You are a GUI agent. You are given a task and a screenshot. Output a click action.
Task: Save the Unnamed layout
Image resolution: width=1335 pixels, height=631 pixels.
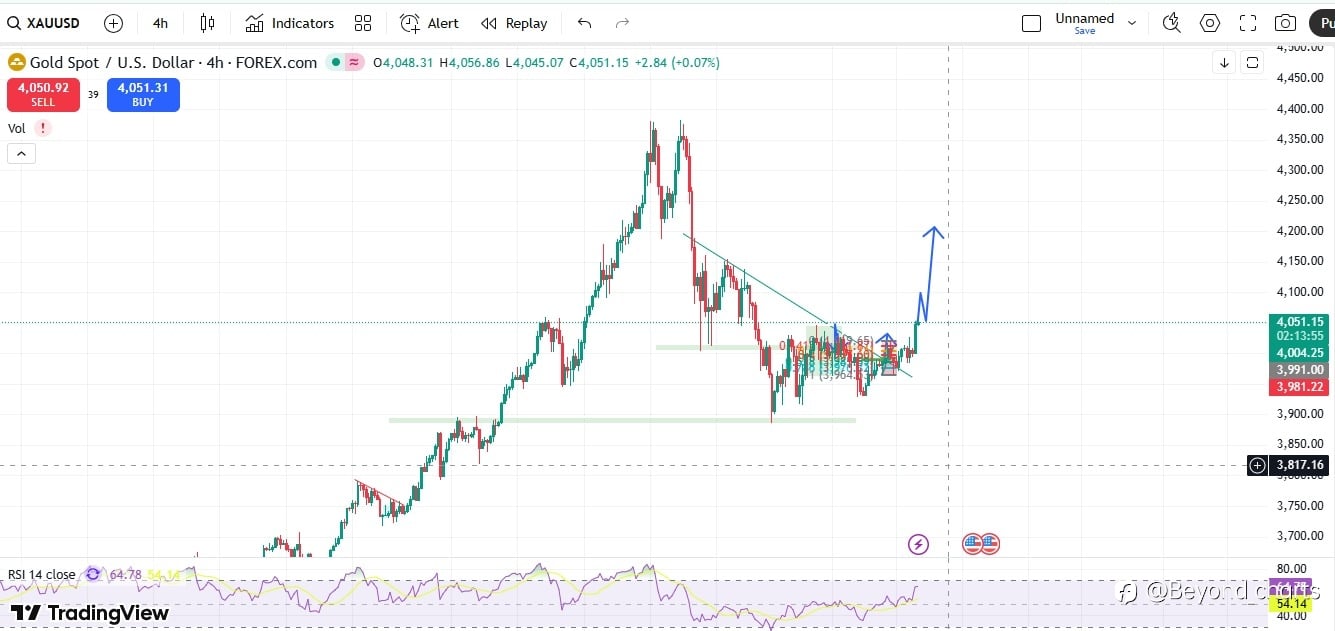click(x=1084, y=31)
